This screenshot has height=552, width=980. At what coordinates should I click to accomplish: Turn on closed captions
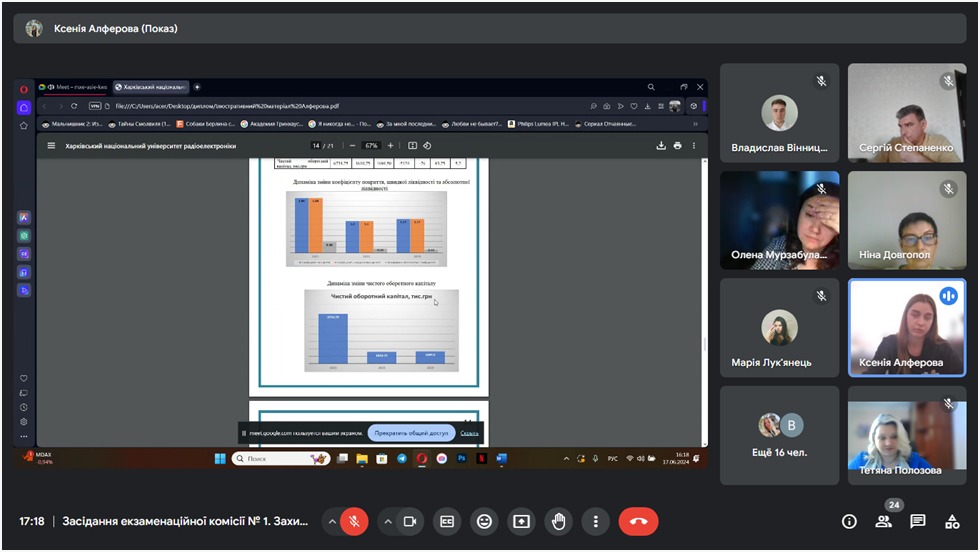click(x=448, y=521)
